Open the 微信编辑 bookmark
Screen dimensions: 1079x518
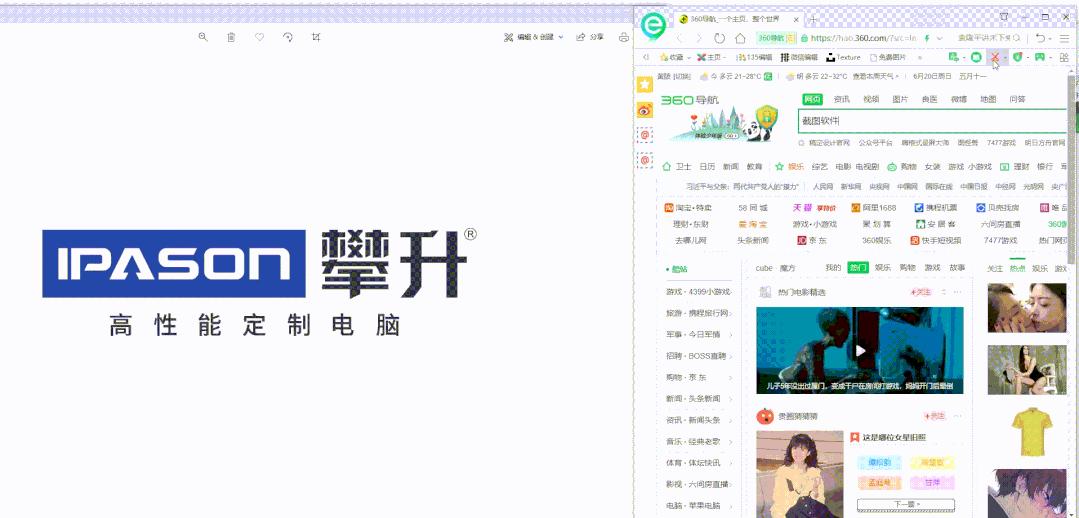pos(800,58)
